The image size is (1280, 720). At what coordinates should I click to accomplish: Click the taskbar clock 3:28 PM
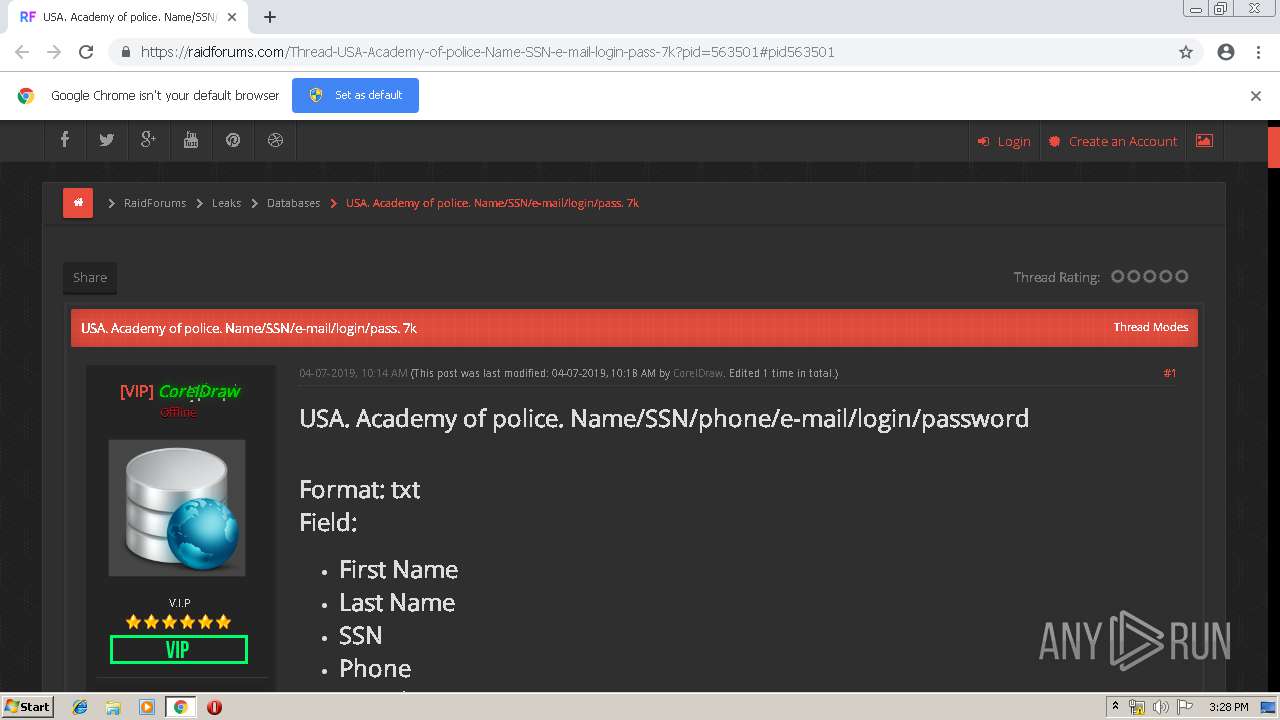pyautogui.click(x=1228, y=707)
